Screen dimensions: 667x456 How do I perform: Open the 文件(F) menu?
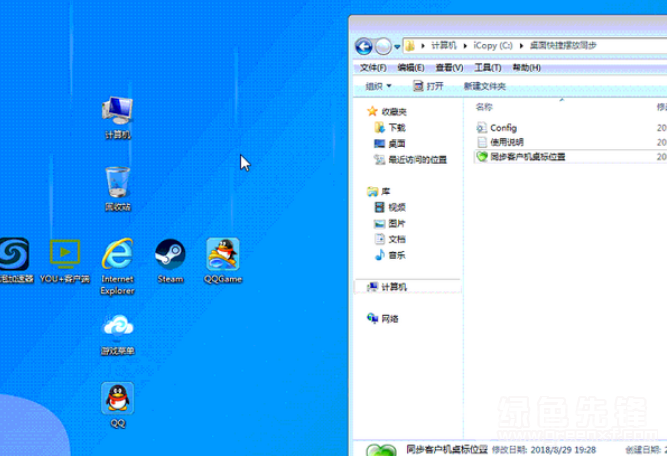pos(373,68)
